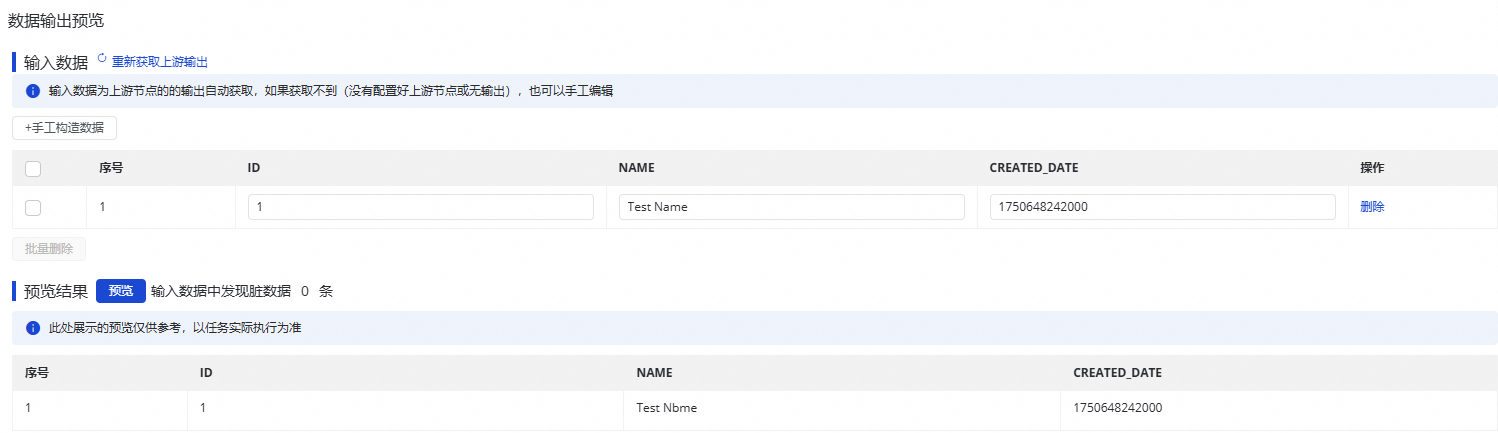Click the ID header in the preview result table
The width and height of the screenshot is (1498, 433).
[x=206, y=373]
